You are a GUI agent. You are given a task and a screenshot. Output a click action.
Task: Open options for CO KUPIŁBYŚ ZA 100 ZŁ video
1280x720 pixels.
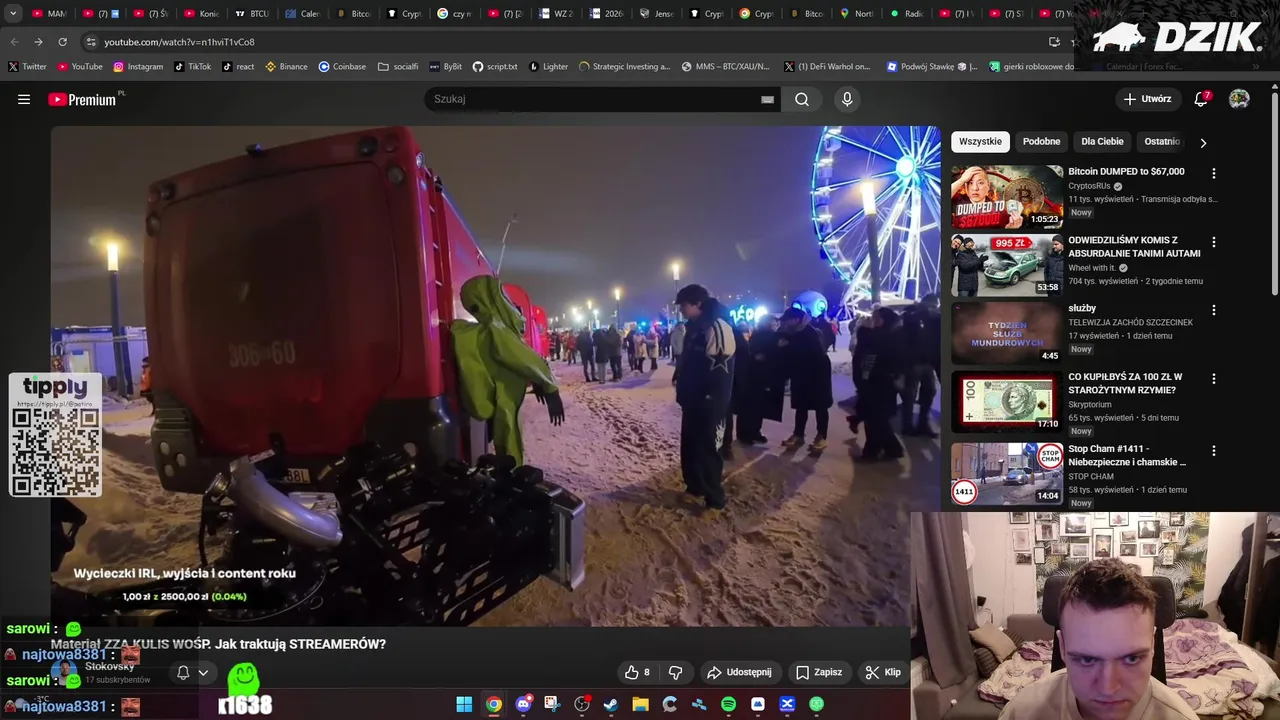tap(1214, 379)
